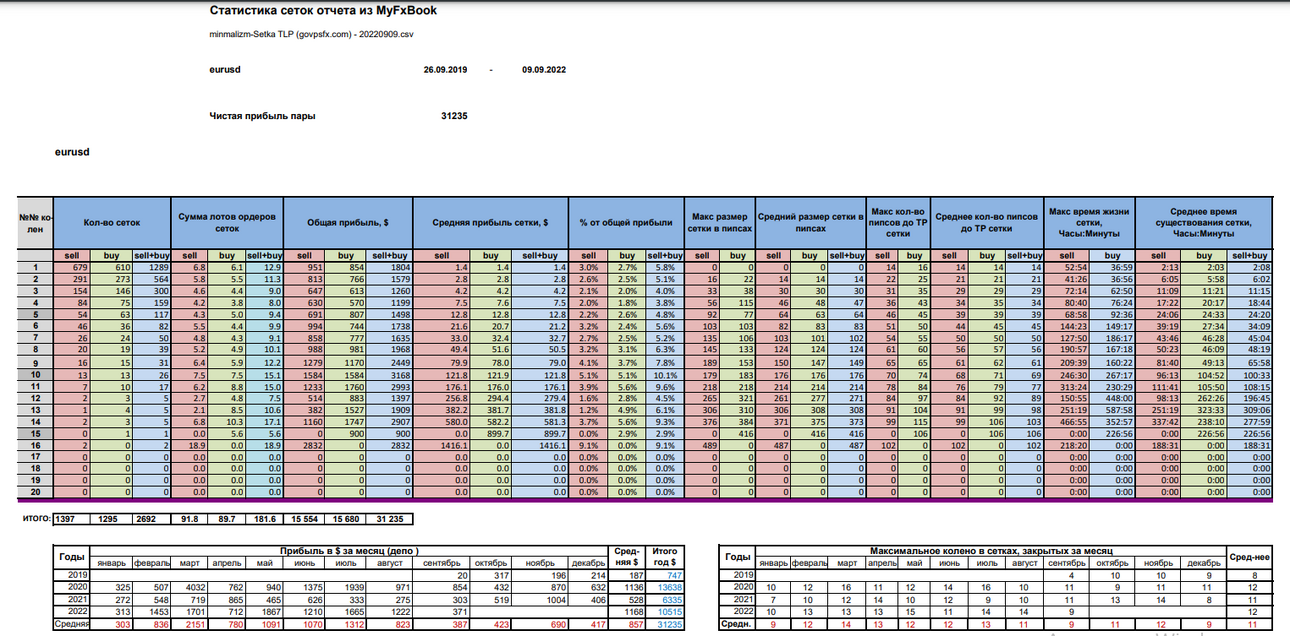Image resolution: width=1290 pixels, height=636 pixels.
Task: Select the 'Макс кол-во пипсов до ТР сетки' header
Action: pos(900,221)
